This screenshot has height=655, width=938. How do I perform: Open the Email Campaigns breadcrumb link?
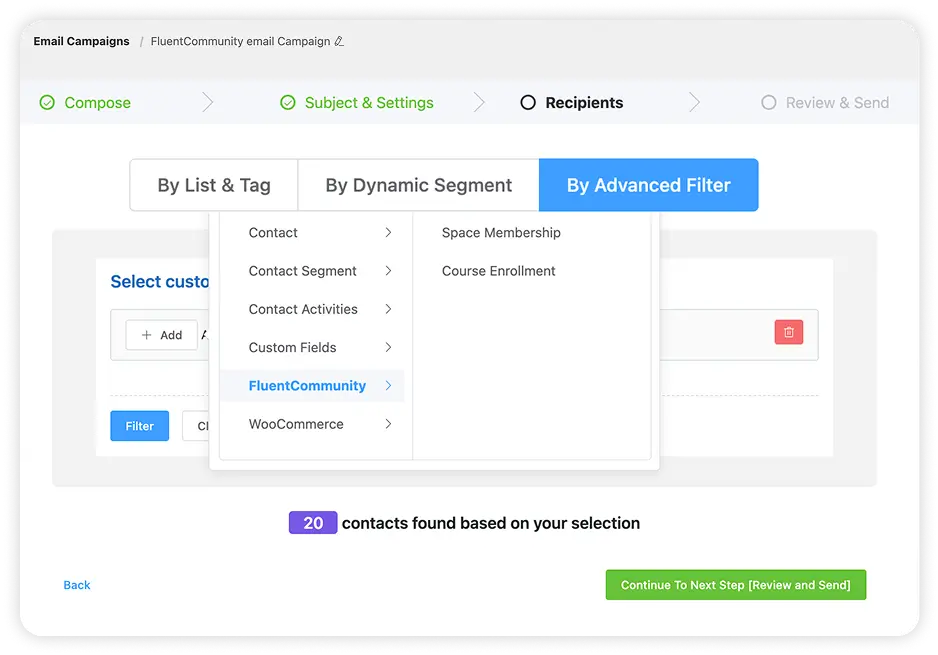tap(81, 41)
